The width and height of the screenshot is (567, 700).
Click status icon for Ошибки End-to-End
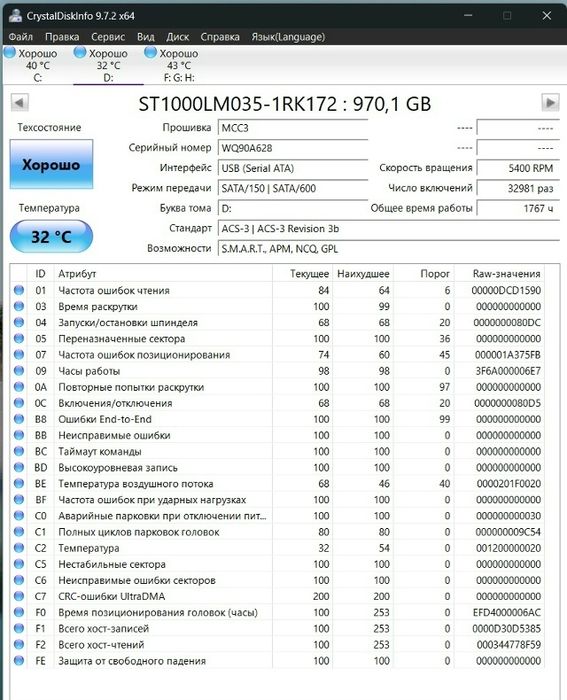click(19, 419)
